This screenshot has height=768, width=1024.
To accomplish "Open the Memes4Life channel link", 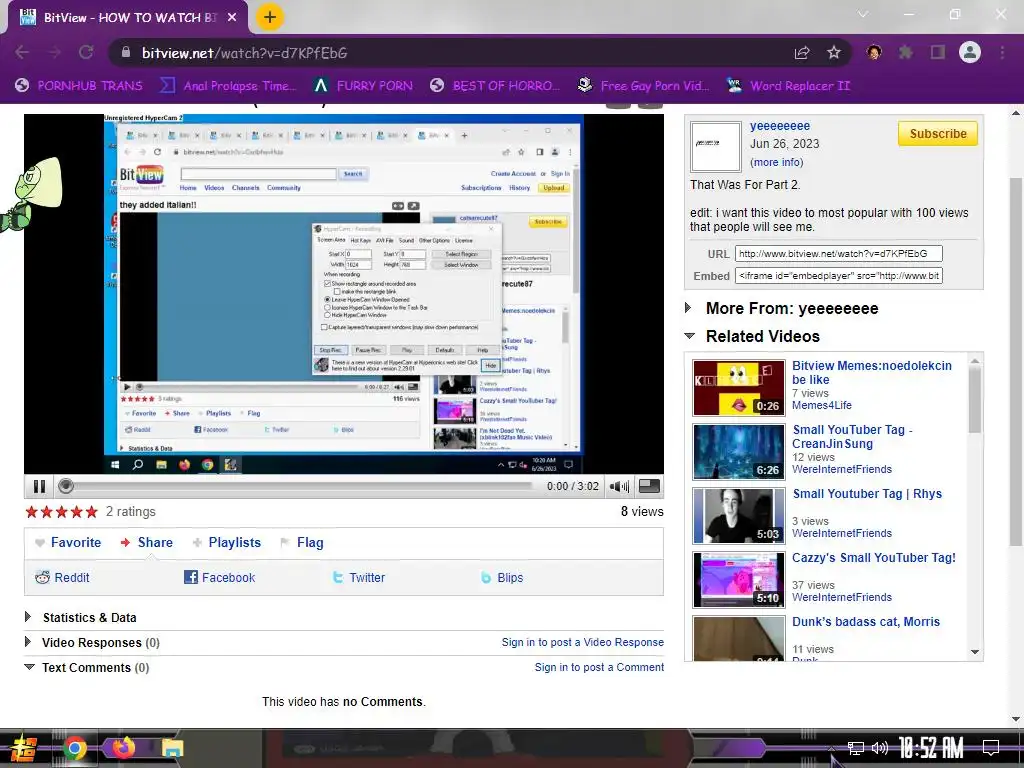I will tap(822, 405).
